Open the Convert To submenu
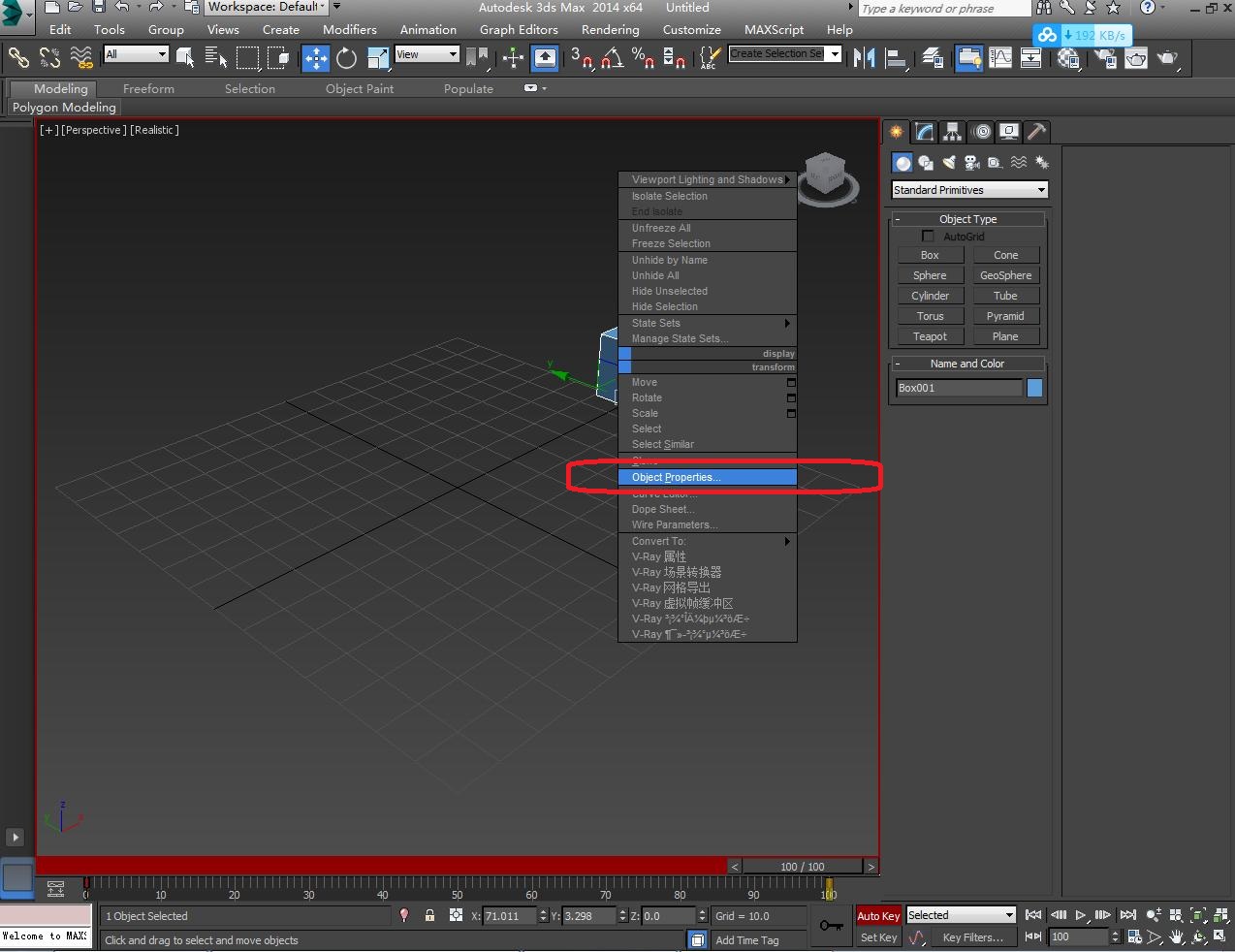This screenshot has width=1235, height=952. tap(708, 541)
